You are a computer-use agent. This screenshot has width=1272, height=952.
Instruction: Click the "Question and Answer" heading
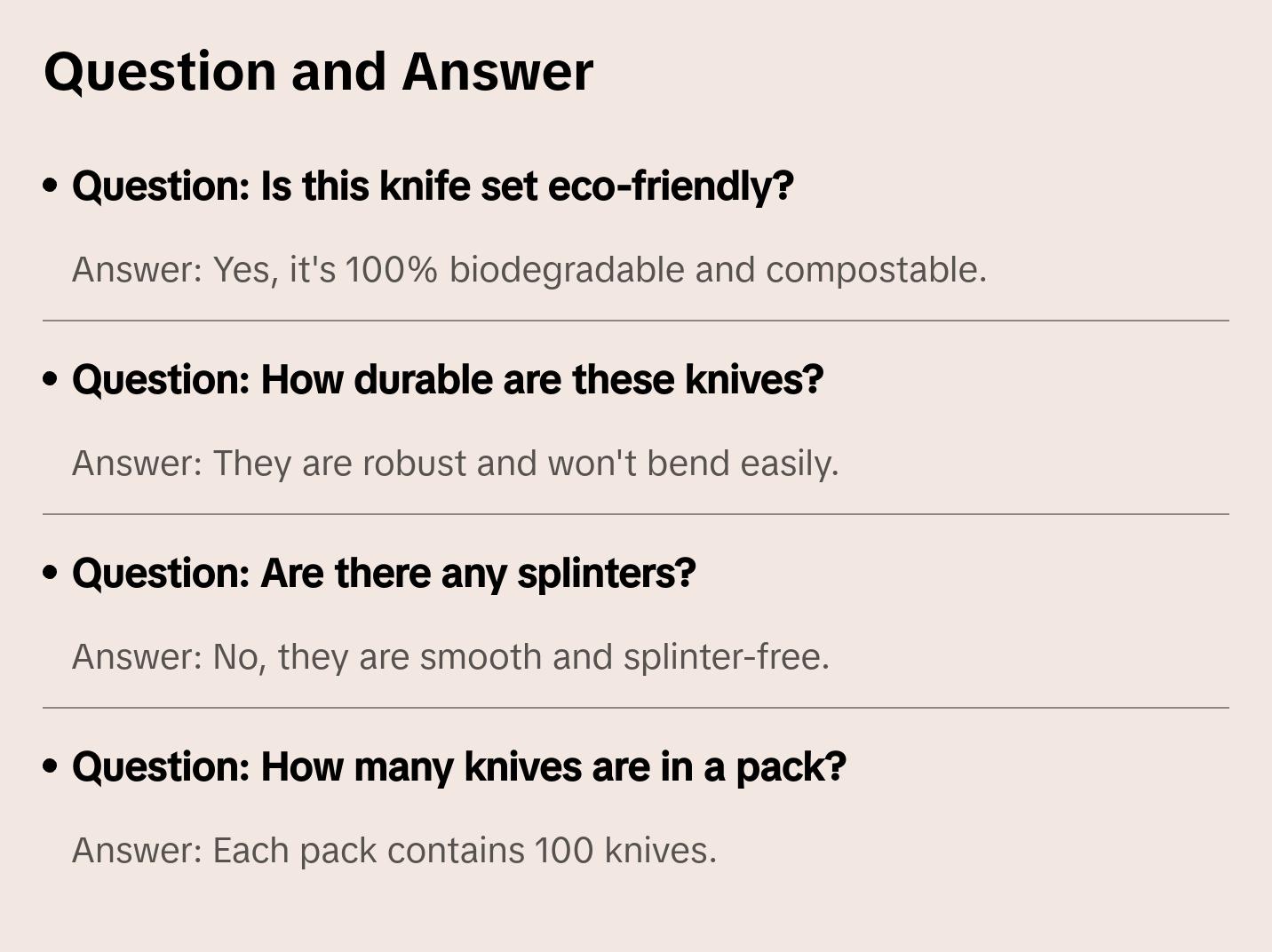coord(318,71)
